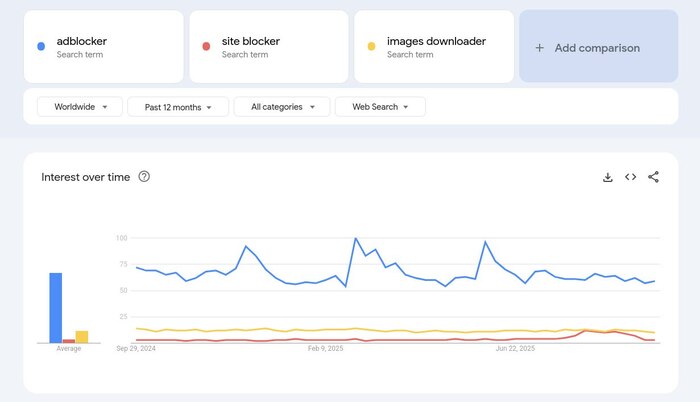Screen dimensions: 700x402
Task: Open the All categories dropdown
Action: point(281,106)
